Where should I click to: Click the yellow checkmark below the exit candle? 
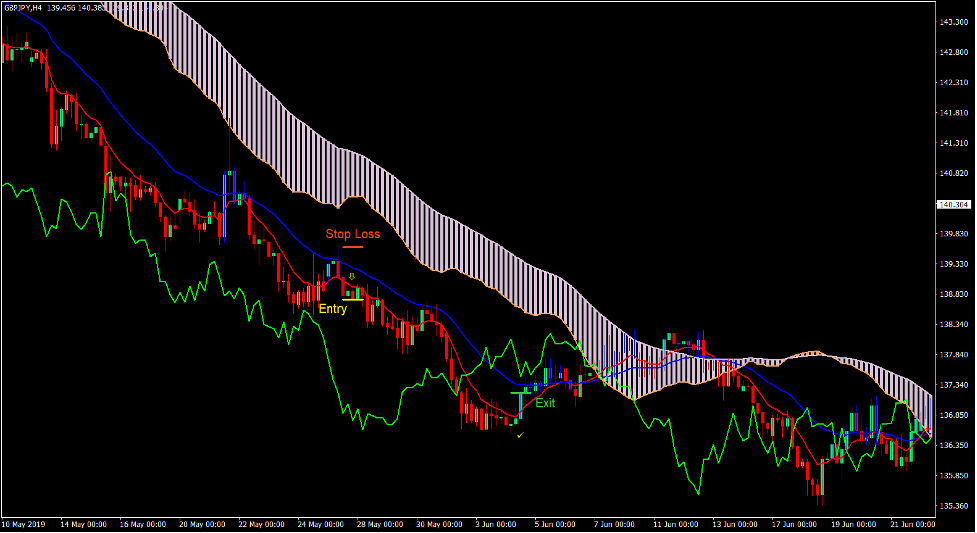[520, 435]
